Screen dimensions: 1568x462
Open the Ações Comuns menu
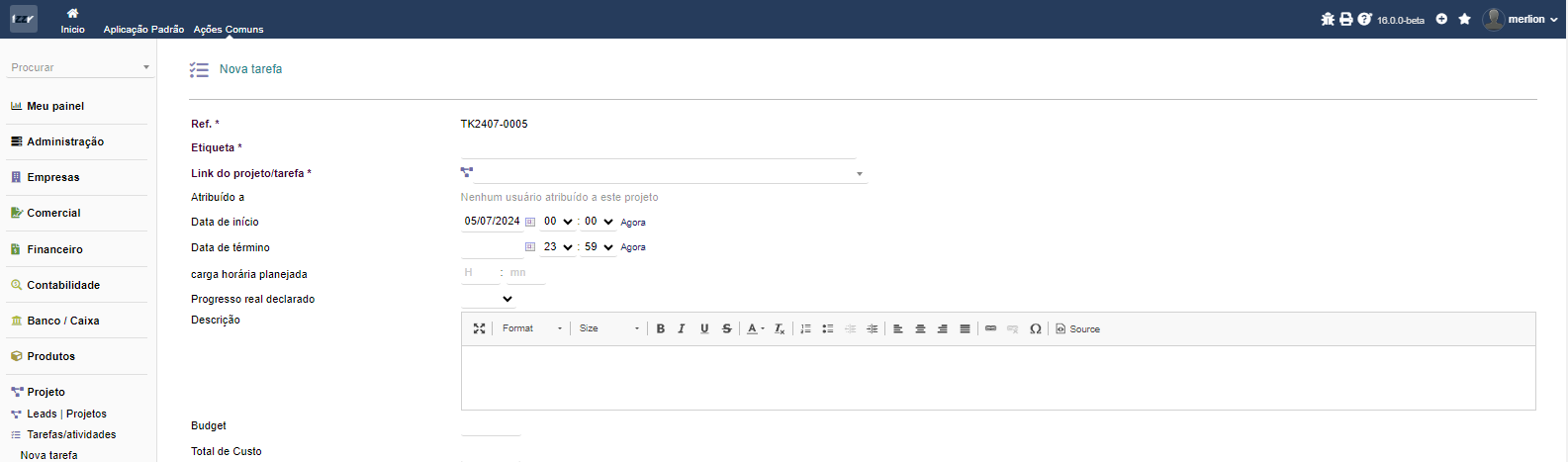229,29
